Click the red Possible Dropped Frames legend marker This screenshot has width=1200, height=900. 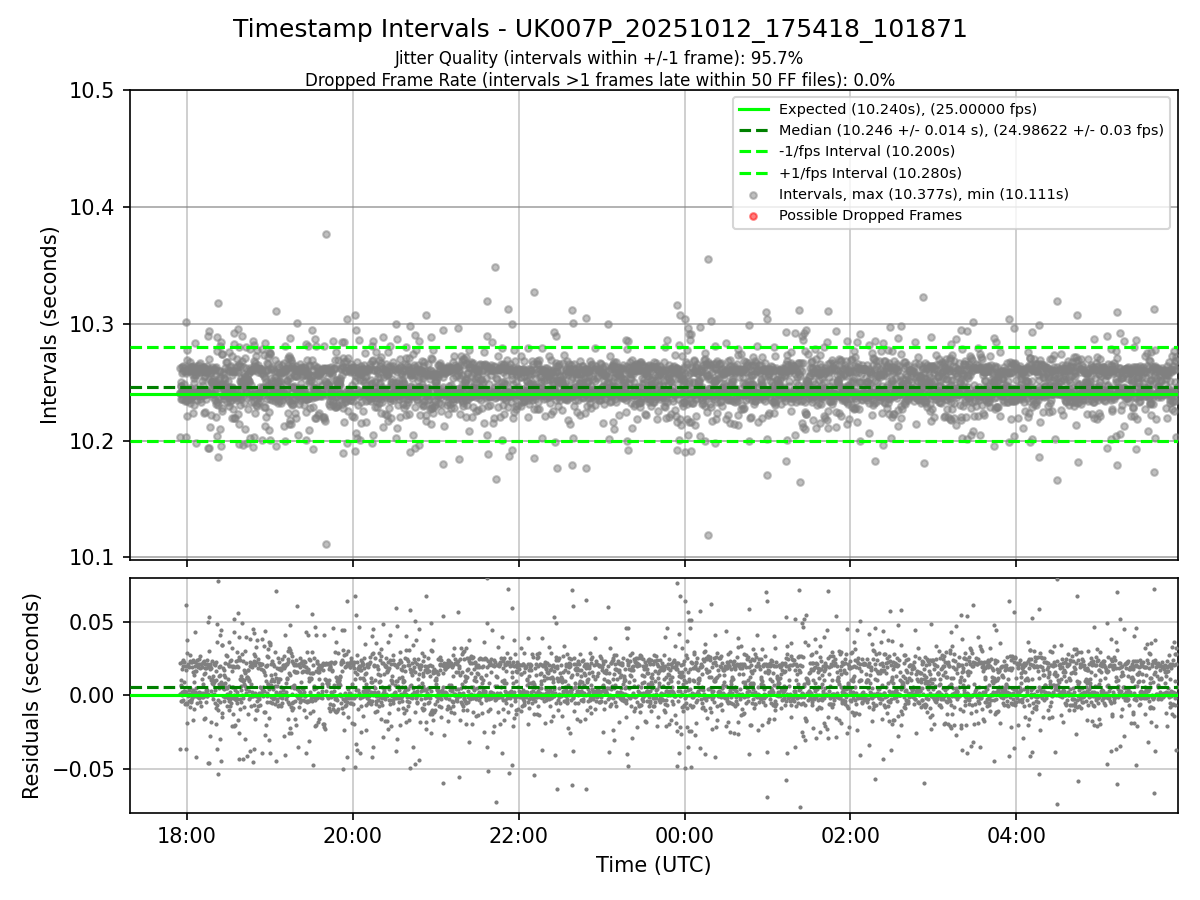click(754, 216)
